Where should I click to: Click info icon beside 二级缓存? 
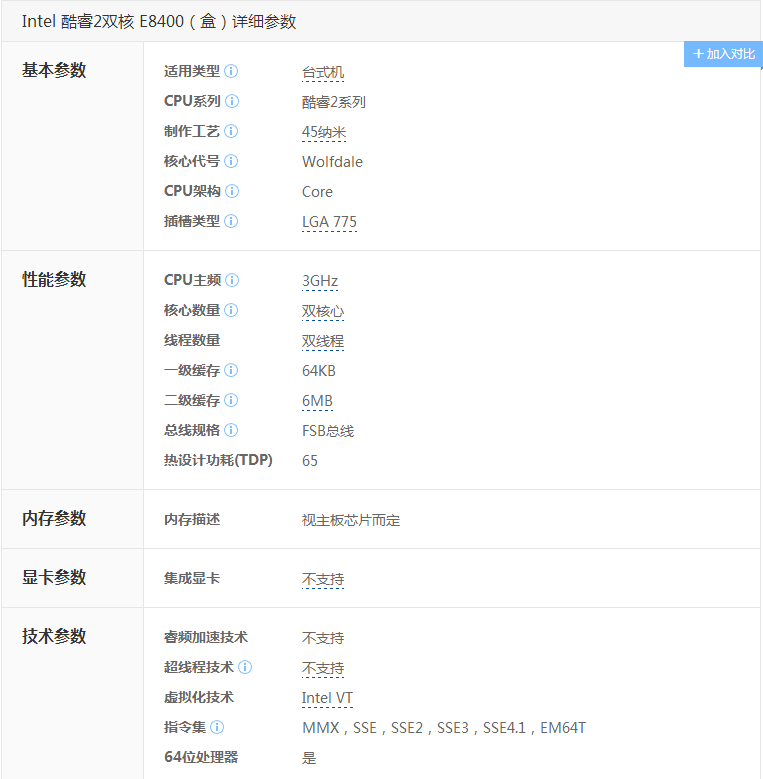point(231,400)
